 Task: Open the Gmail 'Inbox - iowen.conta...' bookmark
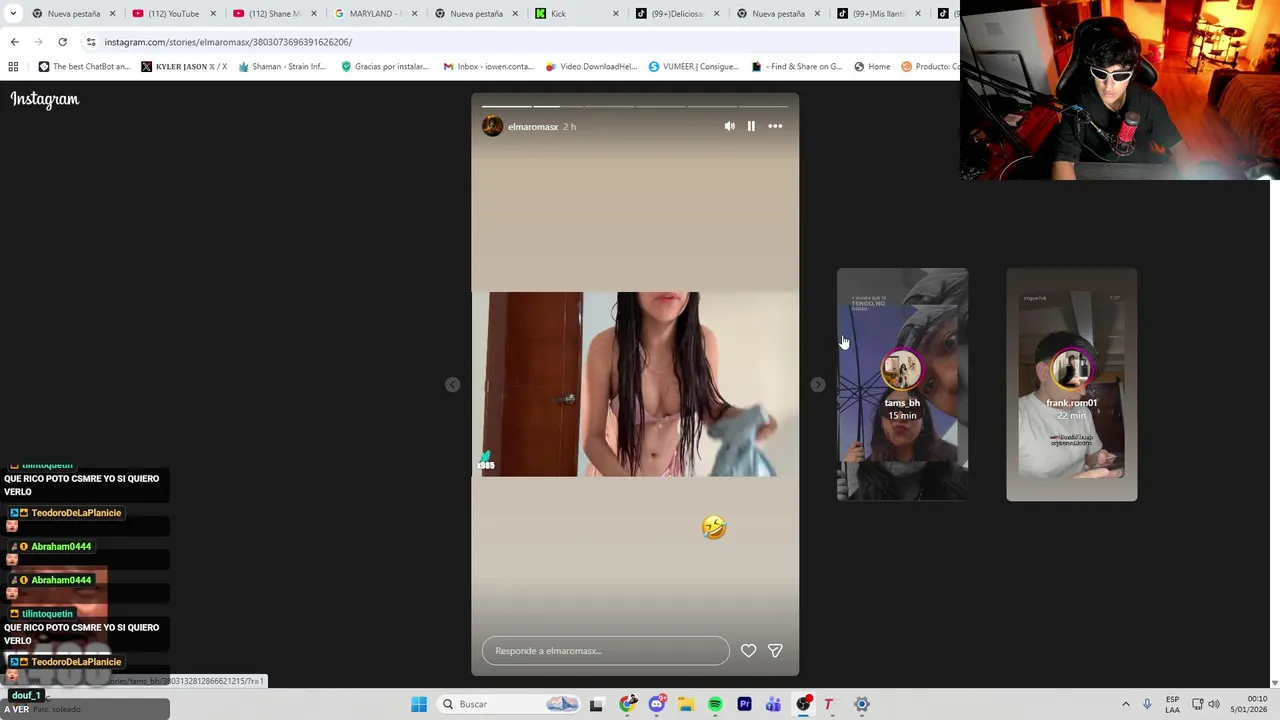click(488, 67)
